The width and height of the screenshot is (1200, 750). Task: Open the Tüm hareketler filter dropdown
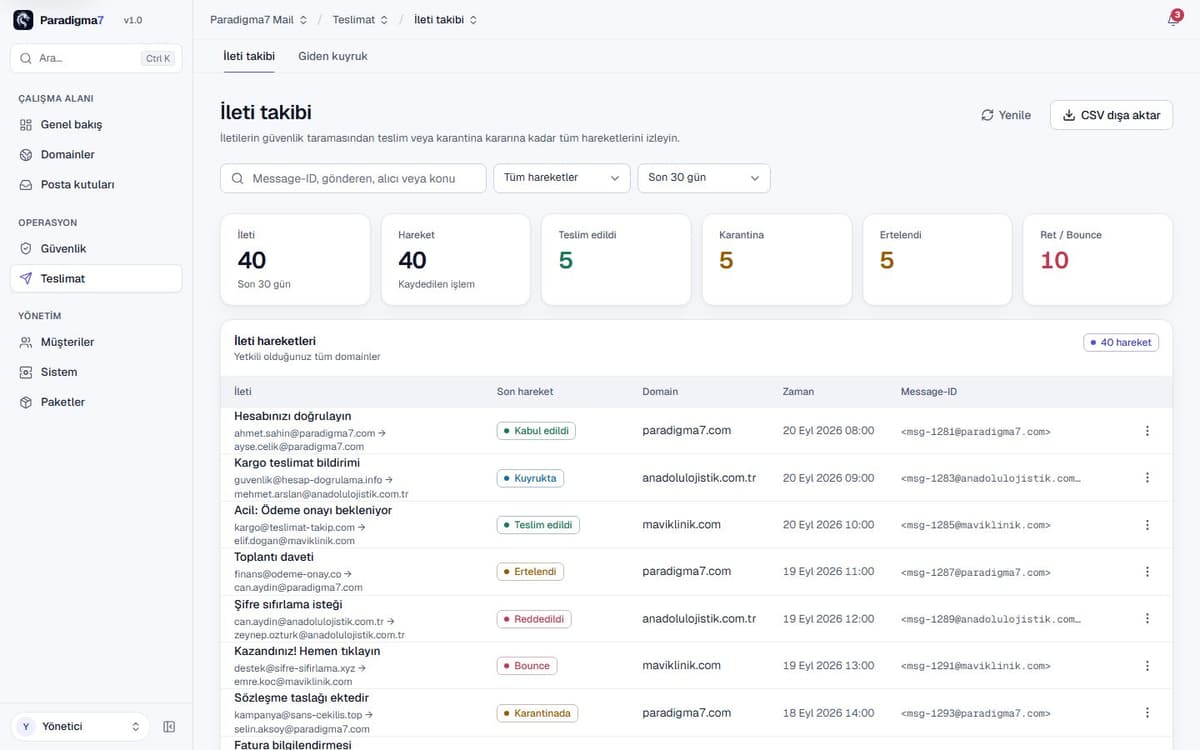pyautogui.click(x=562, y=178)
